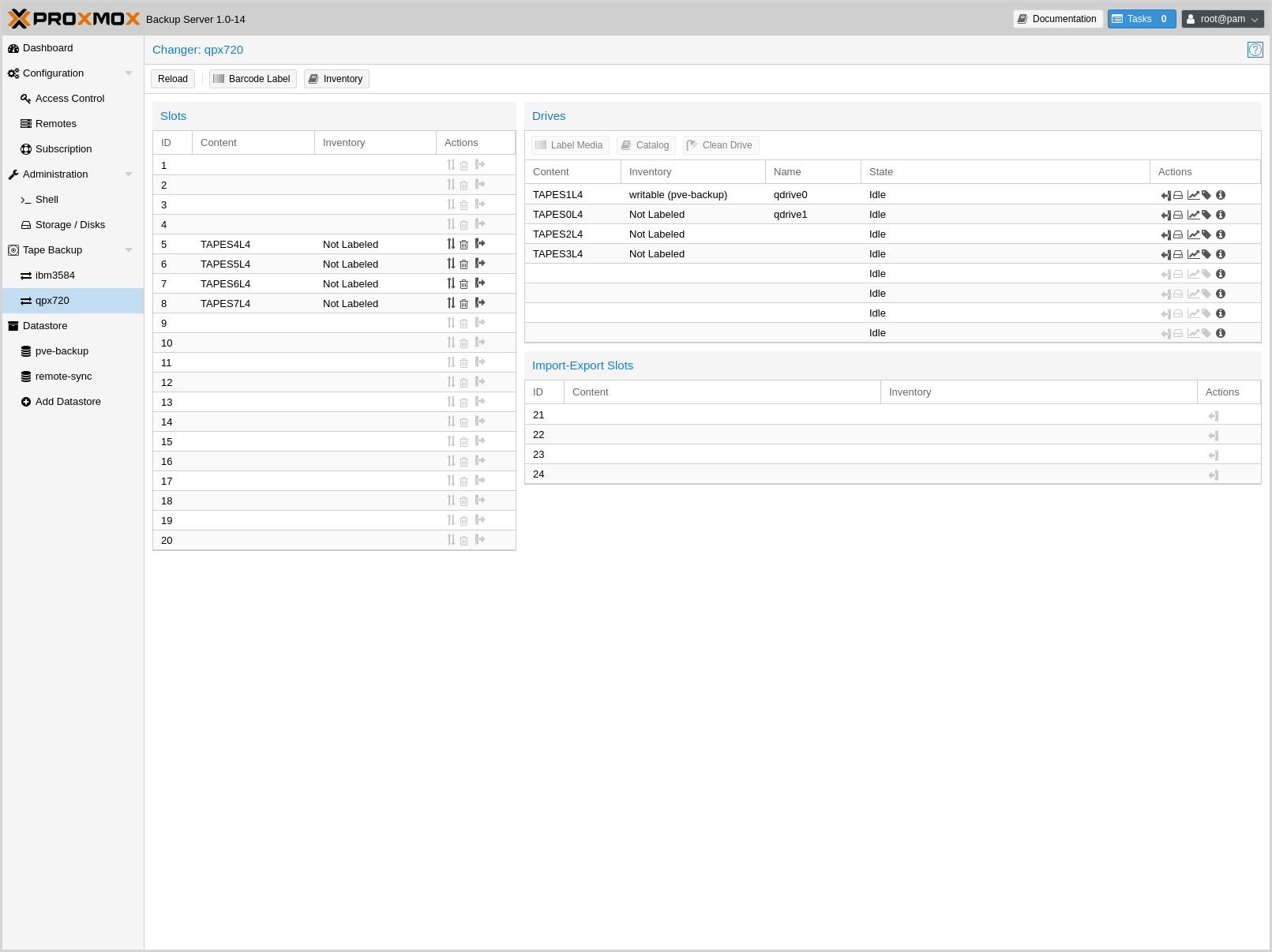Collapse the Configuration section in sidebar
Viewport: 1272px width, 952px height.
point(129,73)
